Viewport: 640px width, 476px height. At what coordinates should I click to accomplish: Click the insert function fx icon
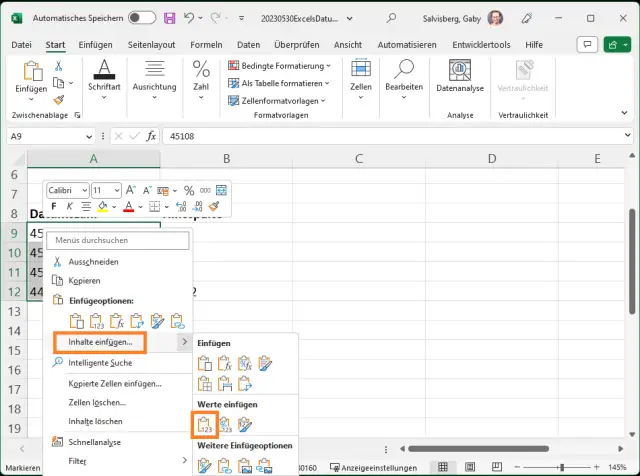pyautogui.click(x=151, y=135)
